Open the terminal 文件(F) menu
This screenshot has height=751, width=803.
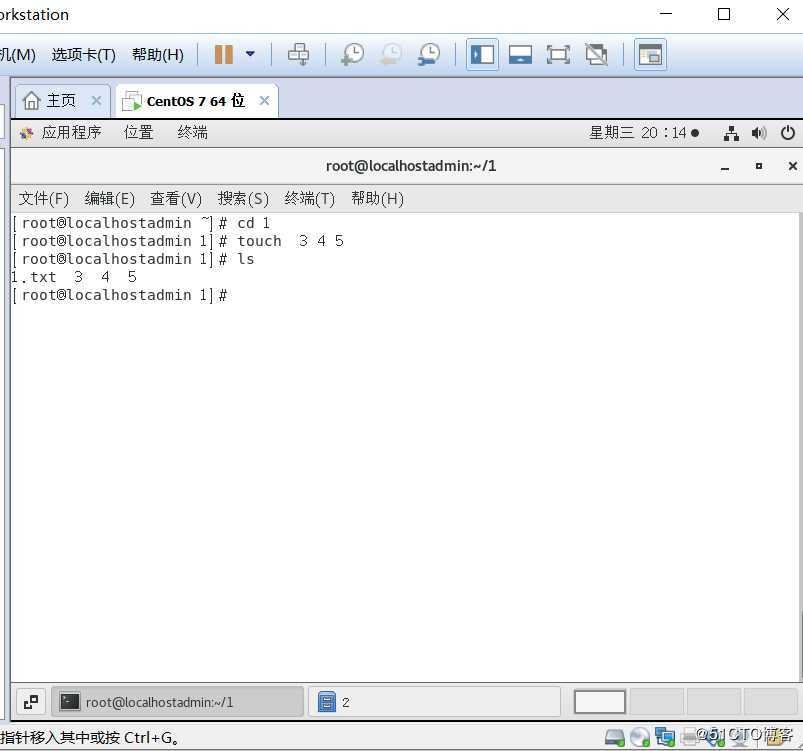tap(44, 198)
